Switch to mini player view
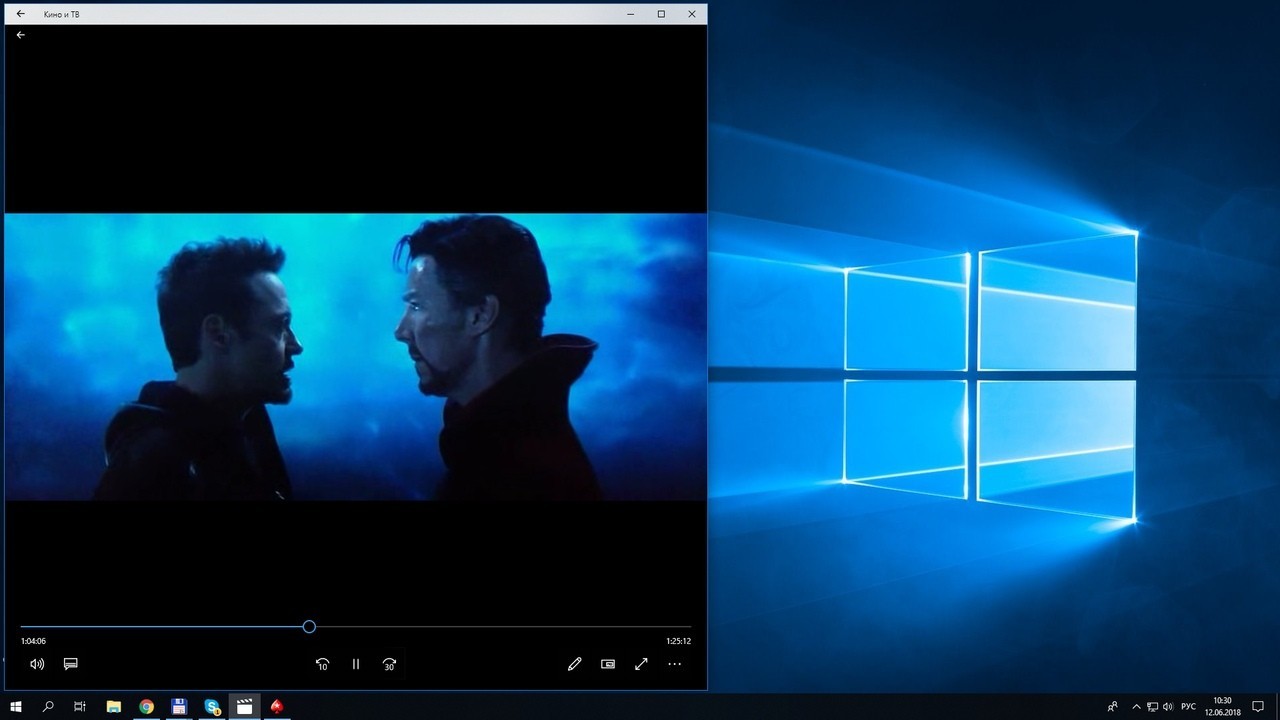 (608, 664)
